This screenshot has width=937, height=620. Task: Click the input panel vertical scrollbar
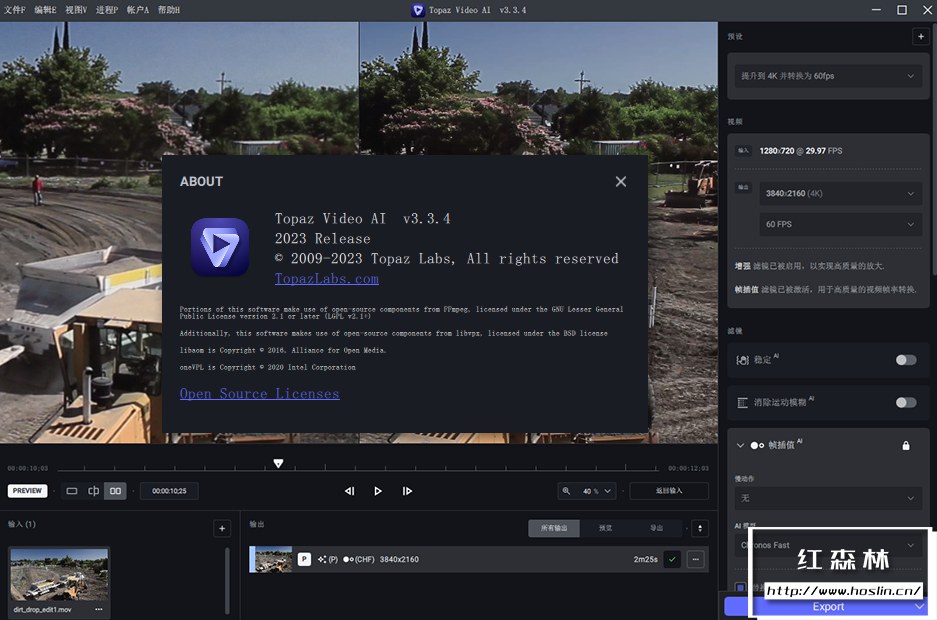tap(227, 581)
